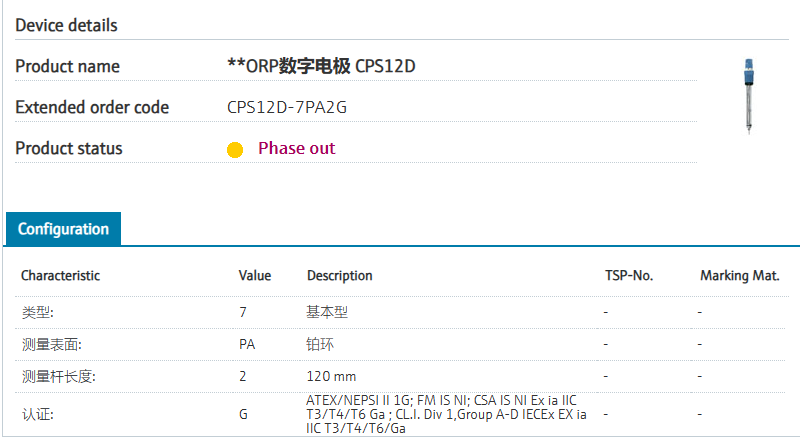Click the yellow Phase out status indicator

click(x=235, y=150)
